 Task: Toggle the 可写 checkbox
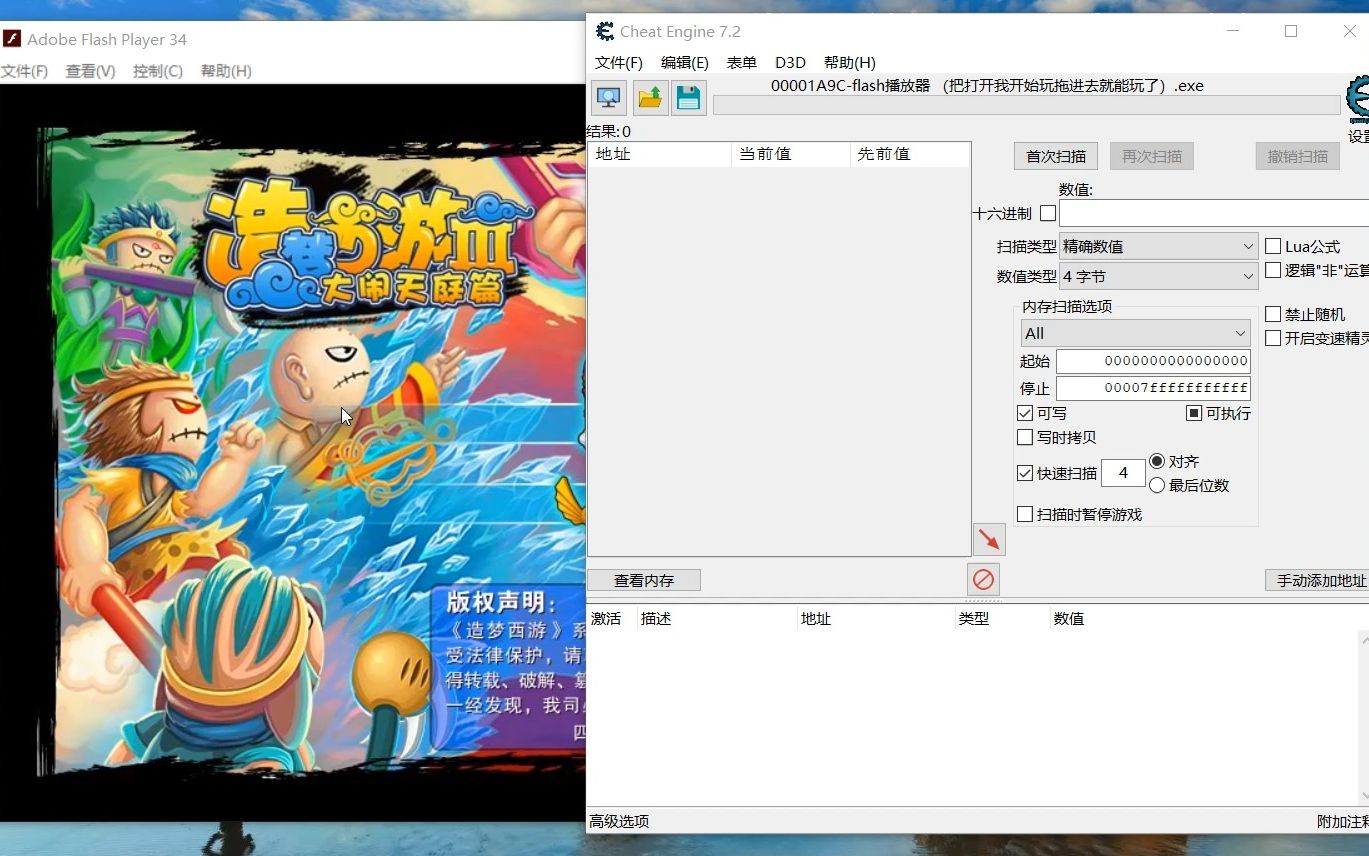click(x=1025, y=413)
